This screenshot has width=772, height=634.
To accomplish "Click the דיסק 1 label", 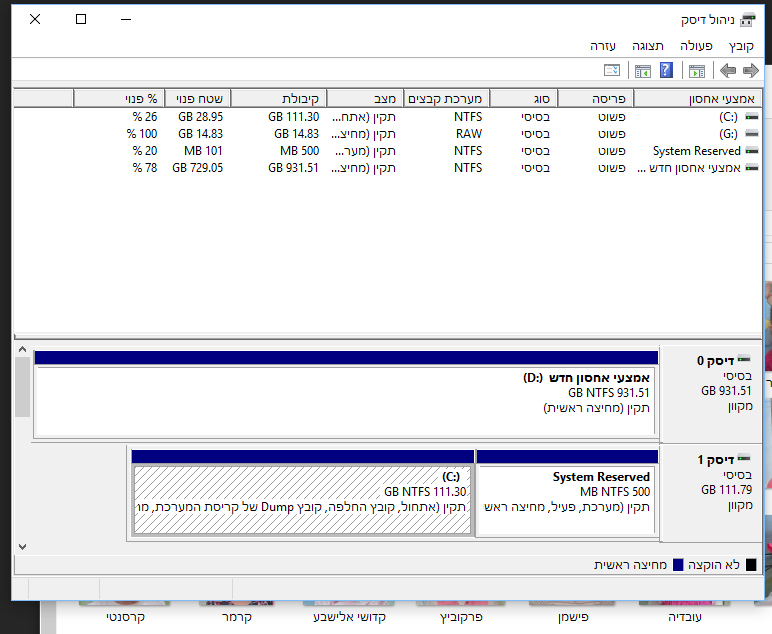I will 715,460.
